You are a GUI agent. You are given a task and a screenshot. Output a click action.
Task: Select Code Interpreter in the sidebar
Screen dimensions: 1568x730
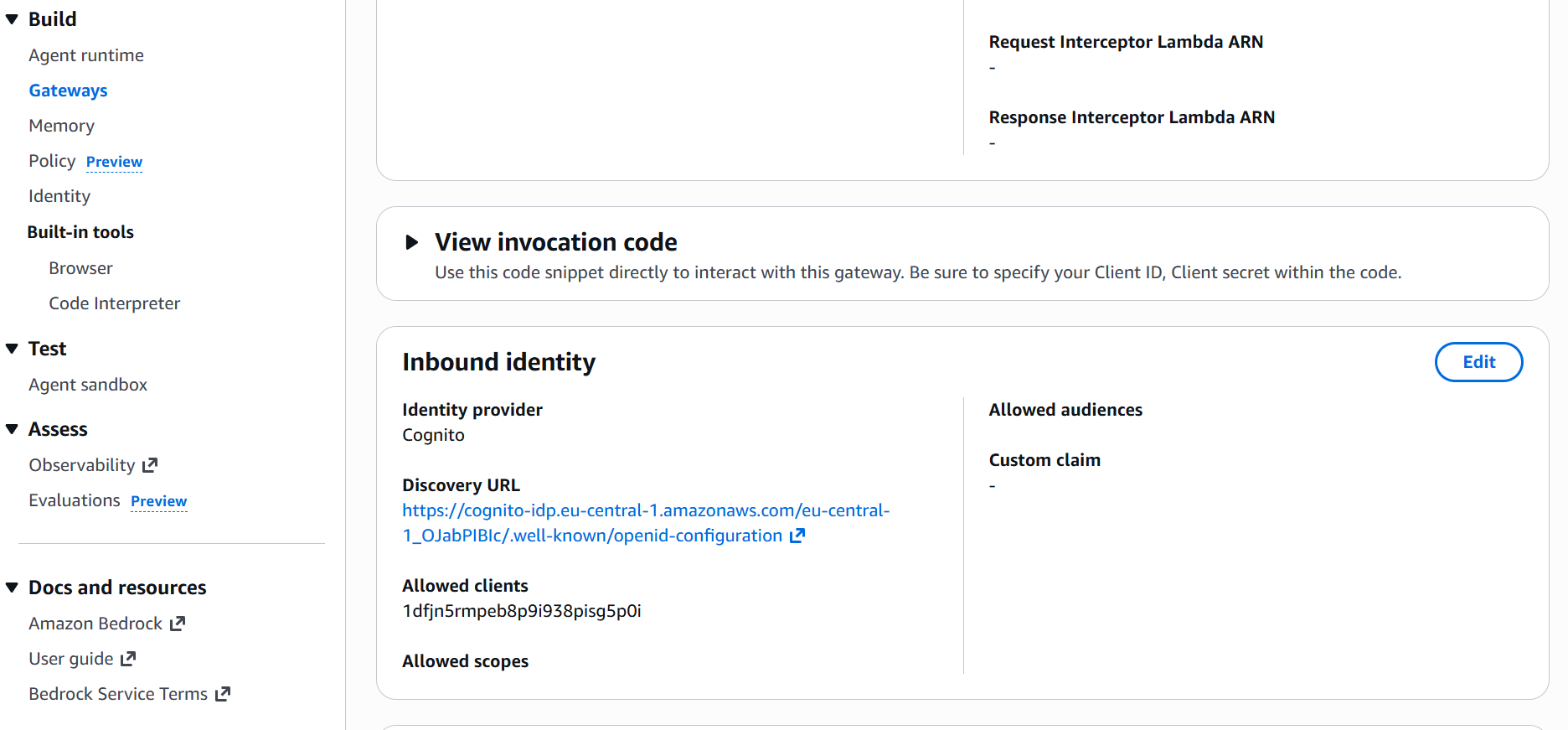(x=114, y=303)
